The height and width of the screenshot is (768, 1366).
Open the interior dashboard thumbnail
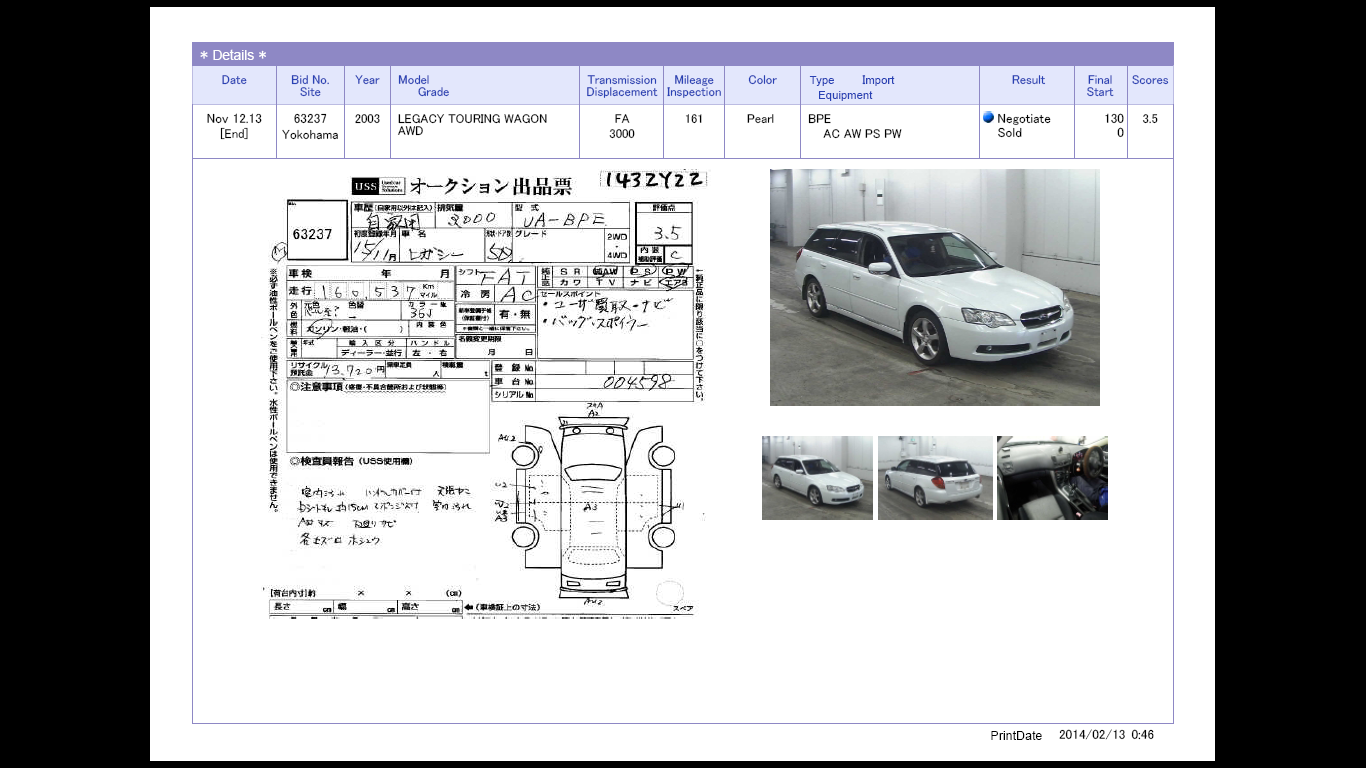coord(1052,477)
